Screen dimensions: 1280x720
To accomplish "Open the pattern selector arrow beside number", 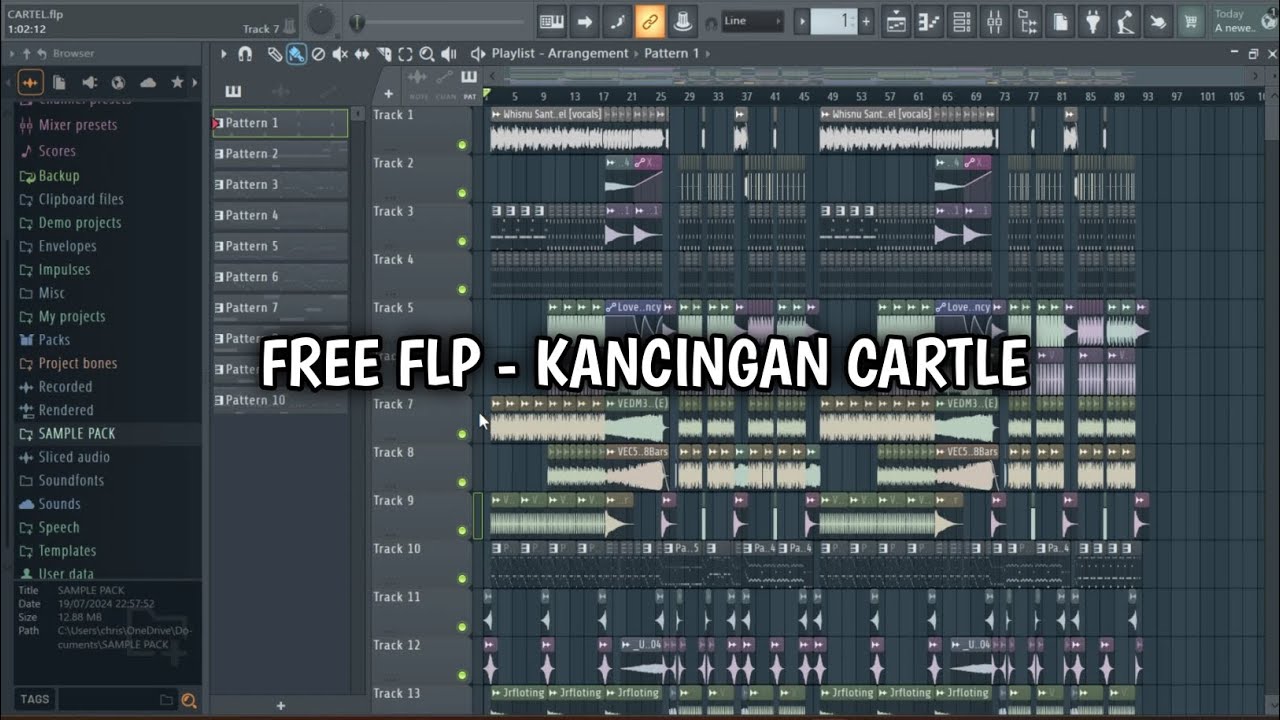I will [802, 21].
